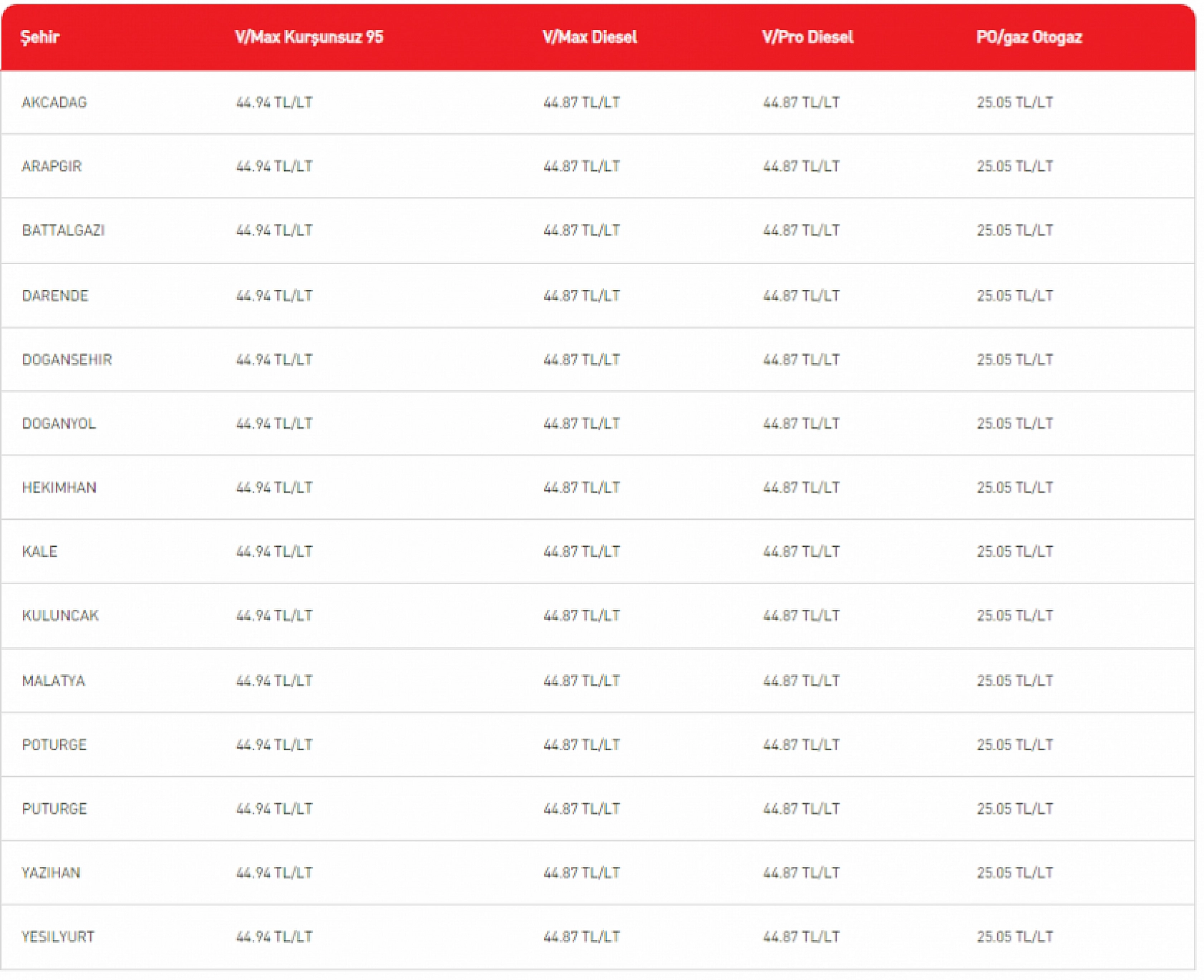The height and width of the screenshot is (980, 1204).
Task: Click the V/Max Kurşunsuz 95 column header
Action: click(x=309, y=37)
